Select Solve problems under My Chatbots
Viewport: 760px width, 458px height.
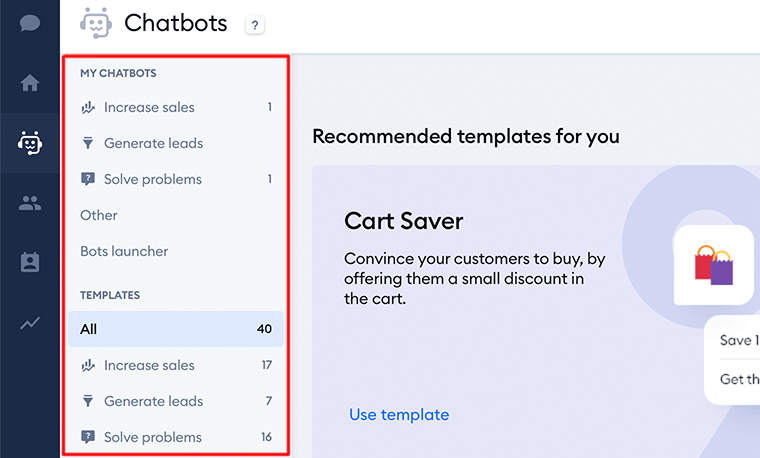tap(152, 179)
